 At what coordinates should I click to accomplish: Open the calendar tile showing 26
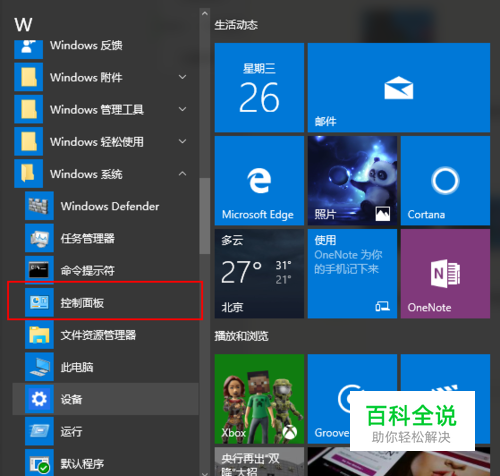click(259, 88)
